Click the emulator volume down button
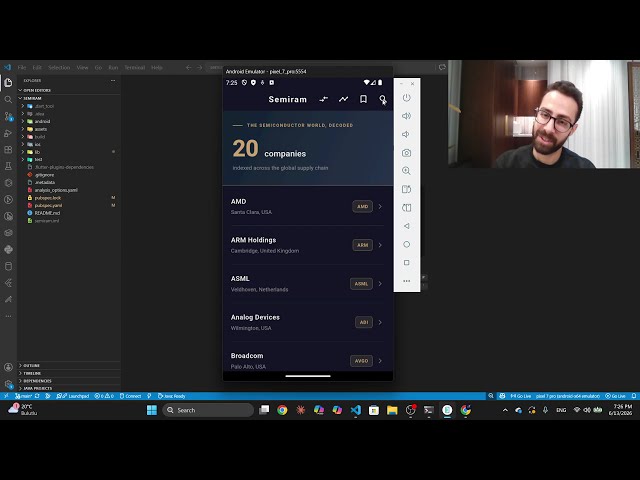The width and height of the screenshot is (640, 480). [x=406, y=134]
